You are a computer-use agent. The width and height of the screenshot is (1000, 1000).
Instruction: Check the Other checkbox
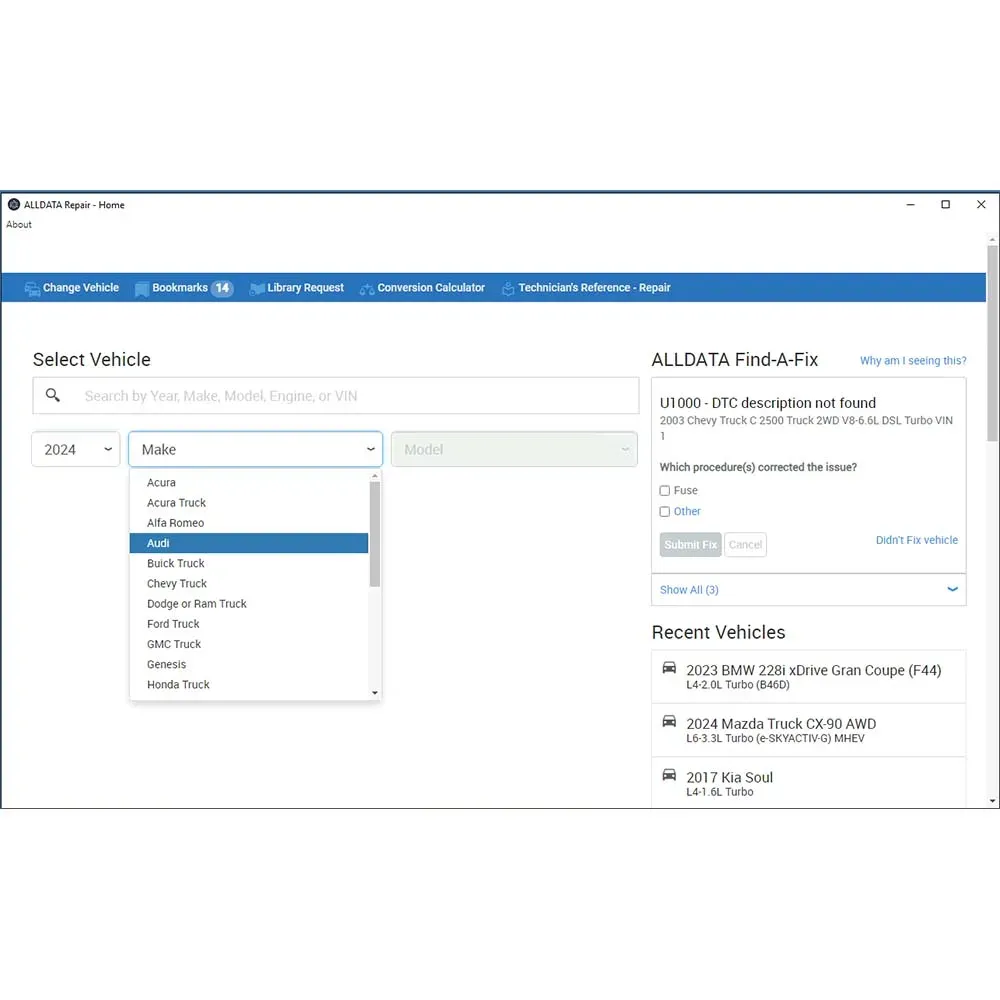(665, 512)
